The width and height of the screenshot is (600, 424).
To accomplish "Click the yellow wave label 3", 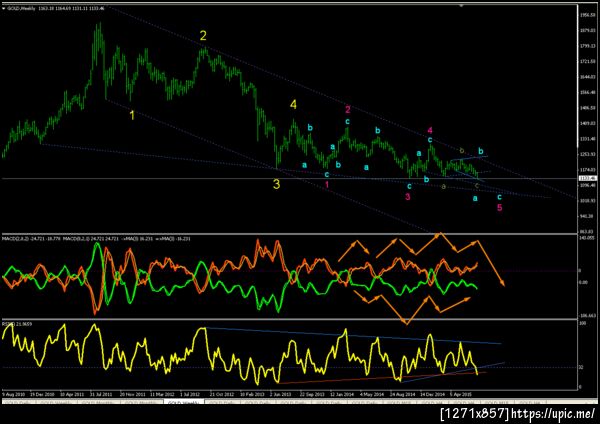I will click(276, 184).
